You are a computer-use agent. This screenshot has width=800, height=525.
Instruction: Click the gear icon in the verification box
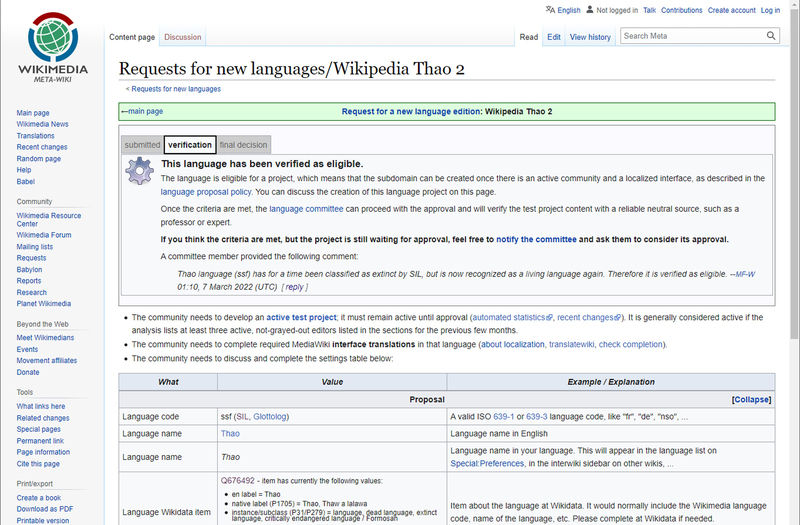[x=139, y=171]
